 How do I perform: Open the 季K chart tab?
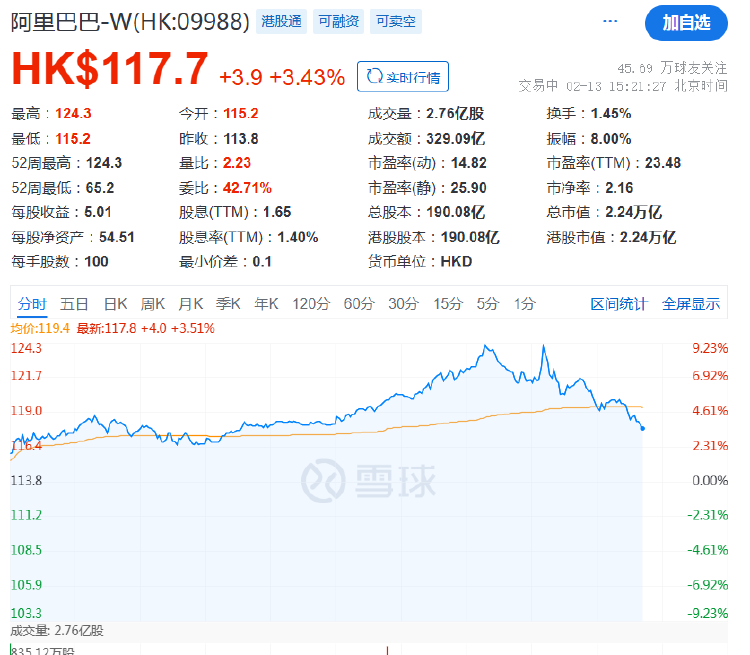coord(228,304)
